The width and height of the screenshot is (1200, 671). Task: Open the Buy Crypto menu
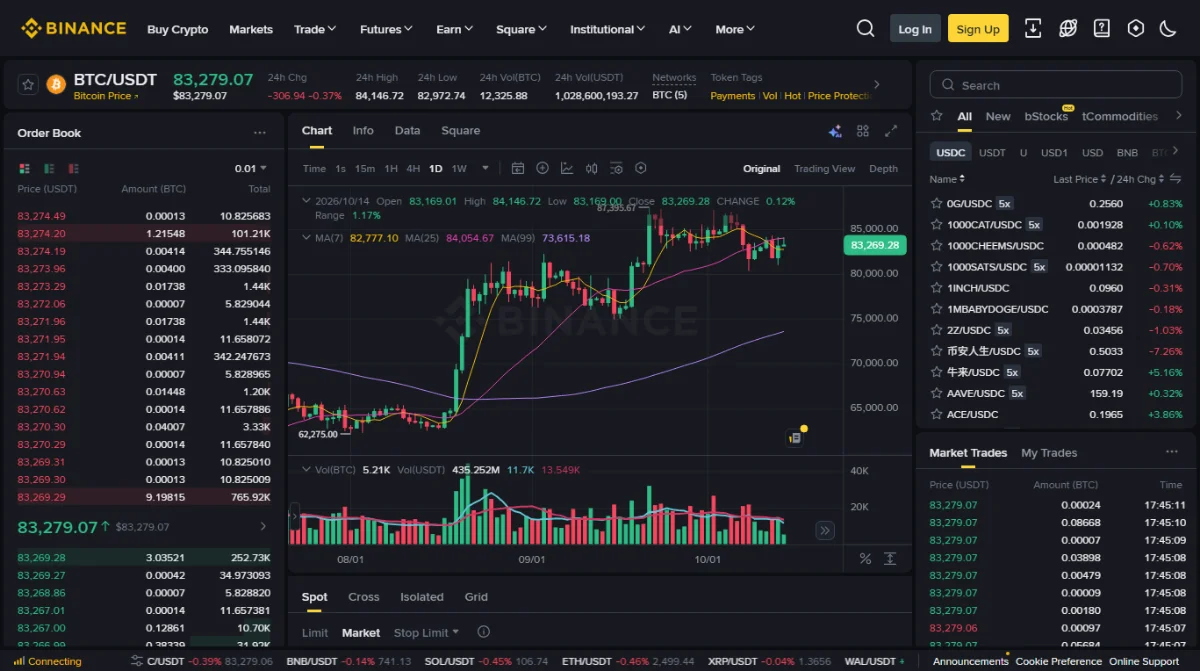pos(178,29)
